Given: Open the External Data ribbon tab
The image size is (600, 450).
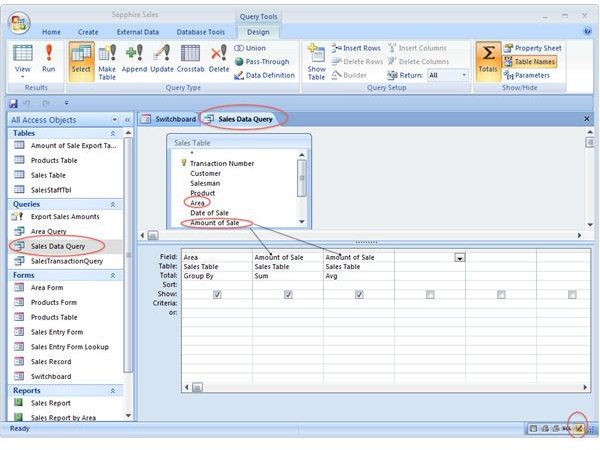Looking at the screenshot, I should (138, 32).
